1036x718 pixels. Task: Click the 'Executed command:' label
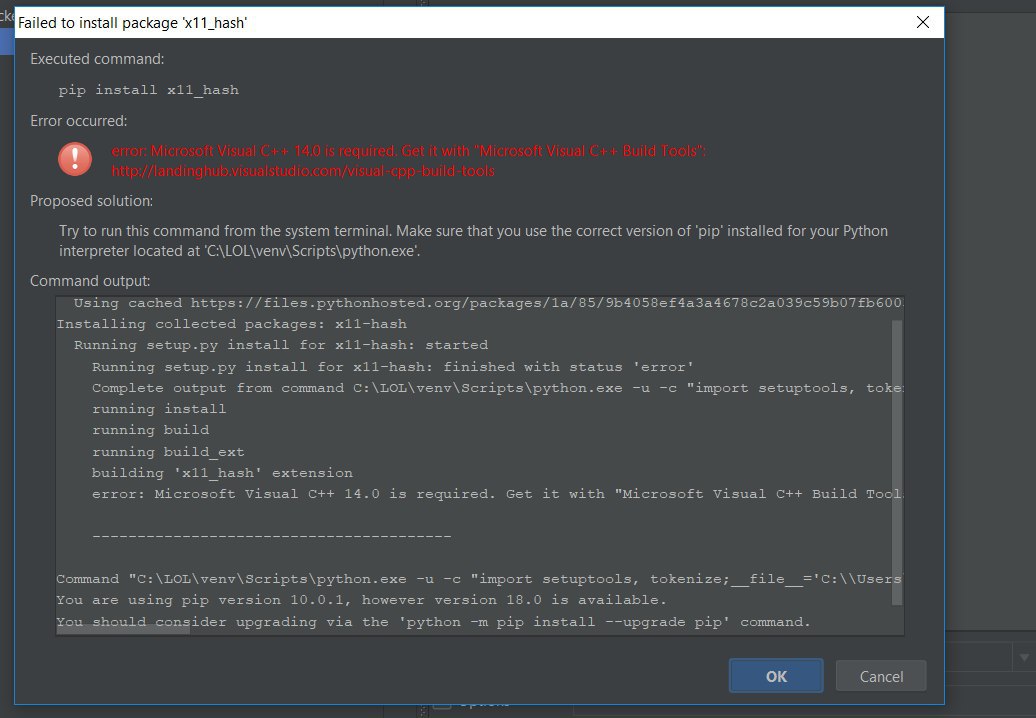tap(97, 59)
